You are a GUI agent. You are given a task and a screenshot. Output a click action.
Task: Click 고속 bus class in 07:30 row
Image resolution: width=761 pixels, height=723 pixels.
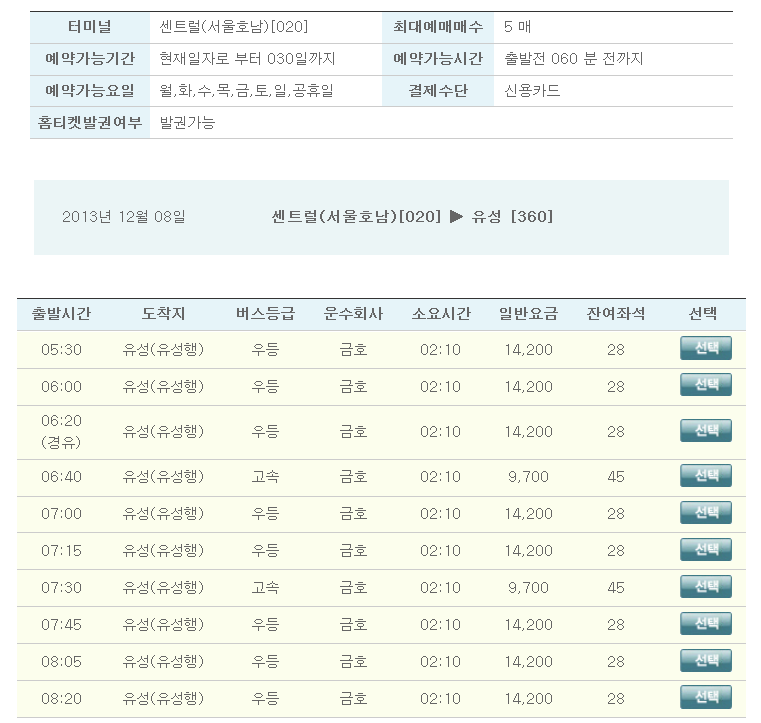(x=265, y=588)
